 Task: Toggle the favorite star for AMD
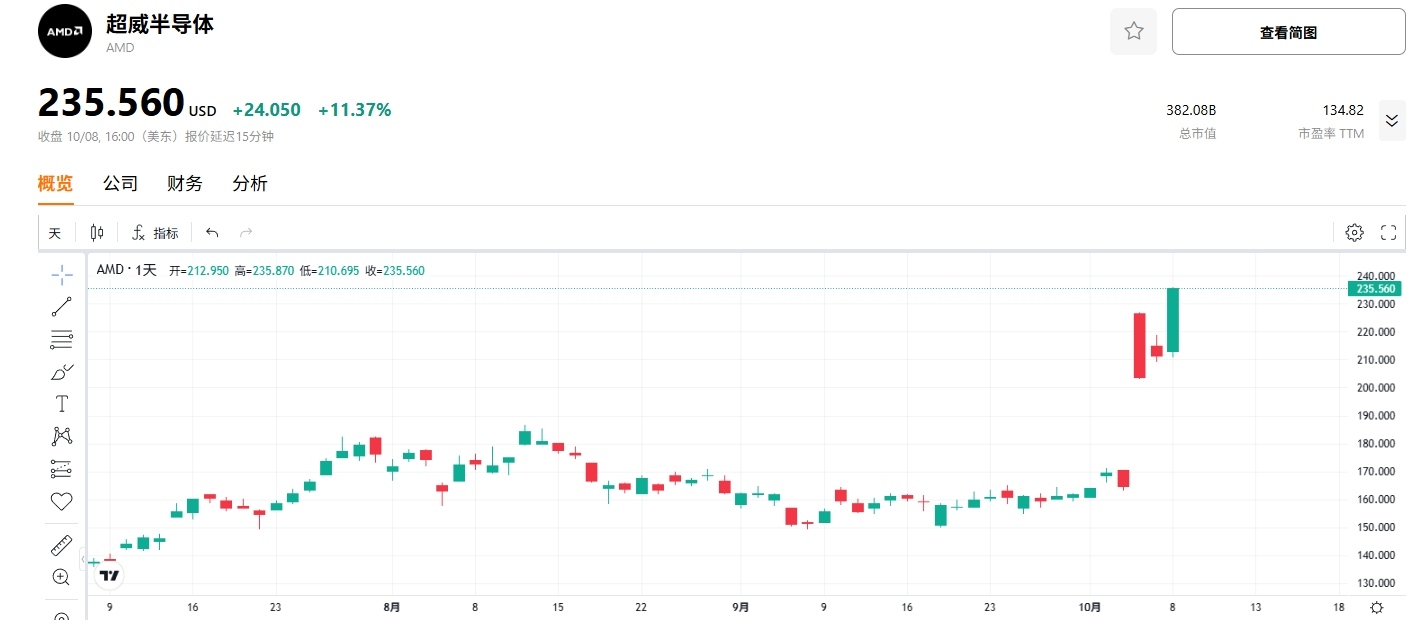pos(1133,32)
